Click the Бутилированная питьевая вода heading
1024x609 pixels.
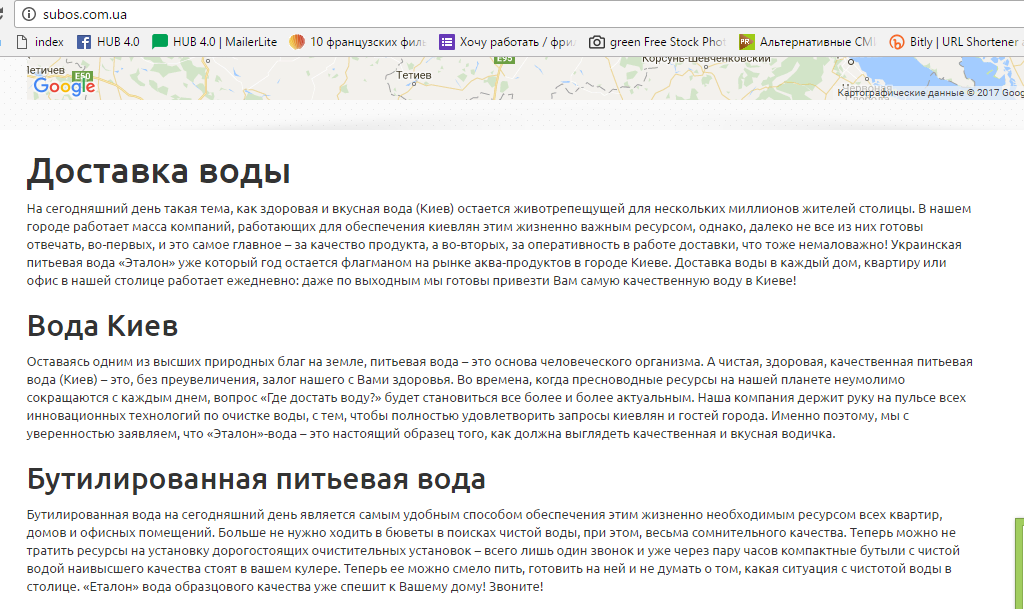point(256,479)
